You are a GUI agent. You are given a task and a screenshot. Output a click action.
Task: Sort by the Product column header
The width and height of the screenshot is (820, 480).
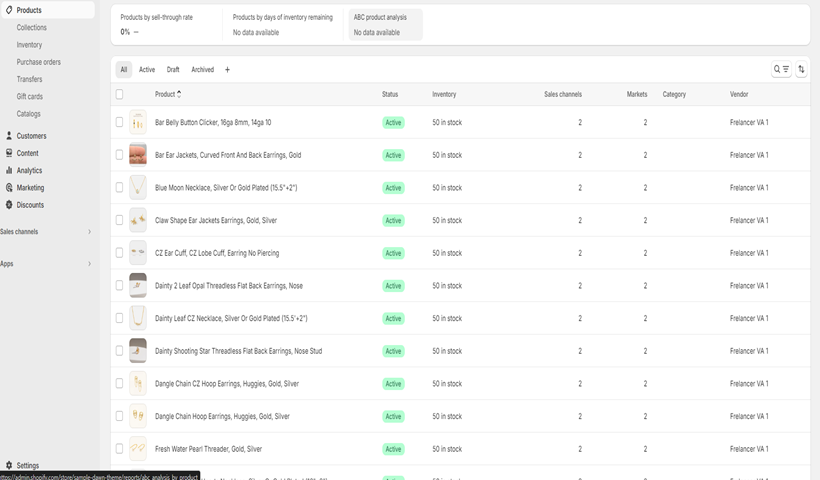click(x=167, y=94)
